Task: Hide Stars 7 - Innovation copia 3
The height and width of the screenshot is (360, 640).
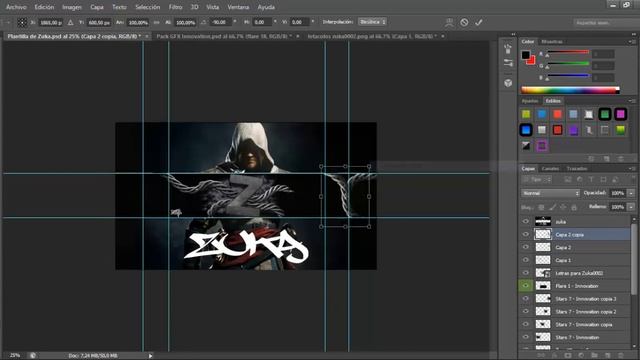Action: pos(526,299)
